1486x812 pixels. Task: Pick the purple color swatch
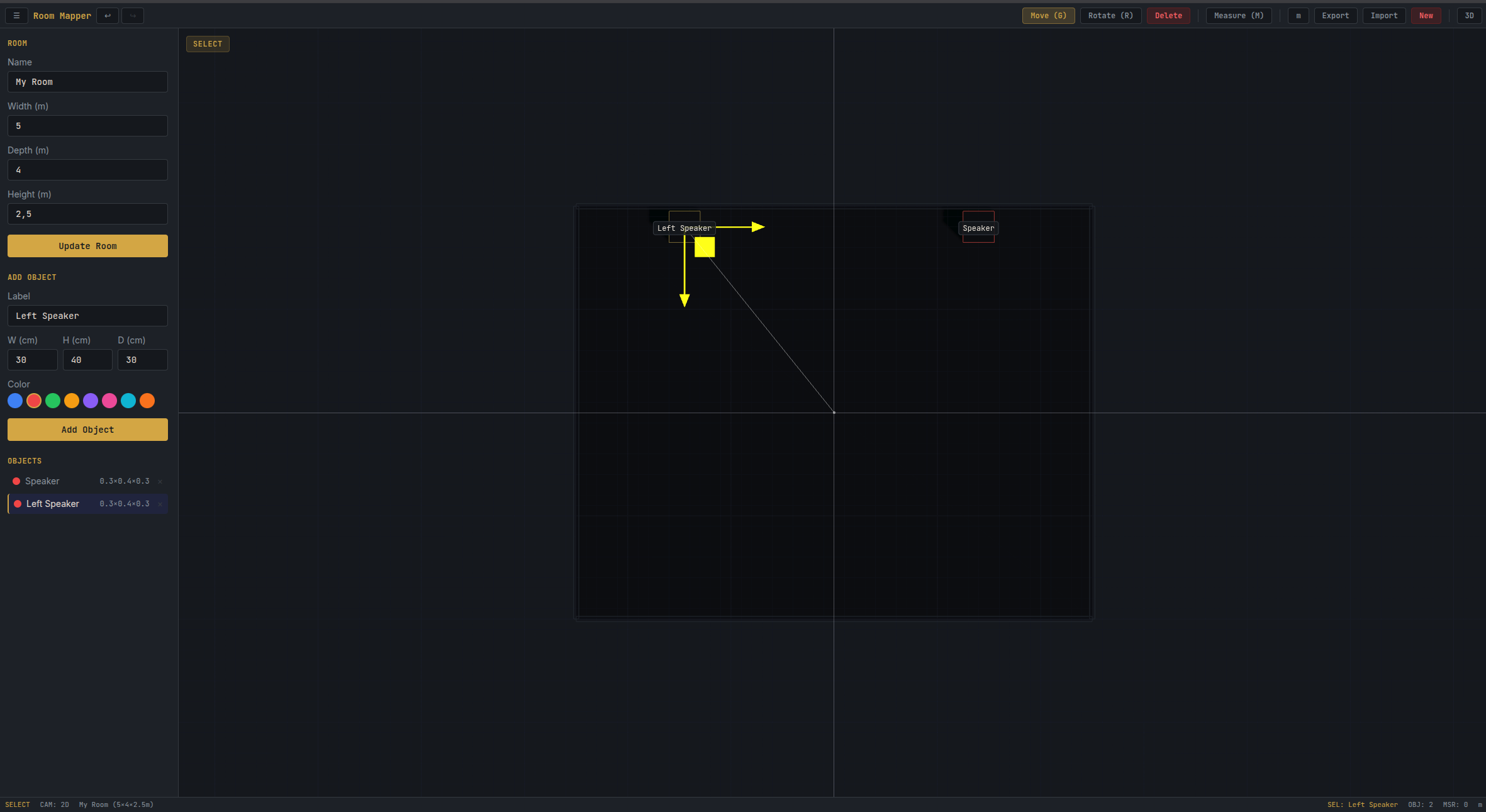pos(91,401)
